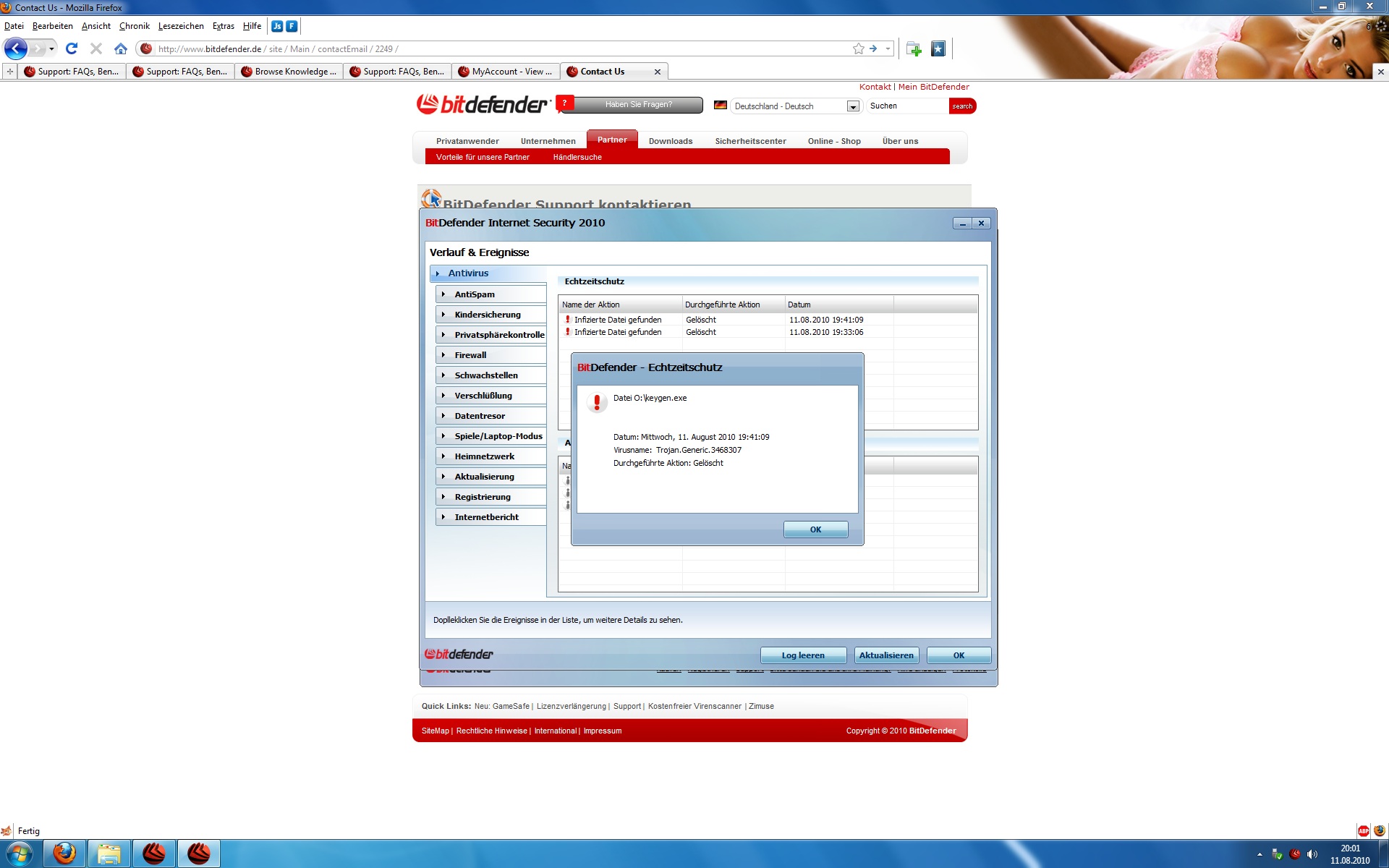Viewport: 1389px width, 868px height.
Task: Open the Registrierung section
Action: pyautogui.click(x=491, y=497)
